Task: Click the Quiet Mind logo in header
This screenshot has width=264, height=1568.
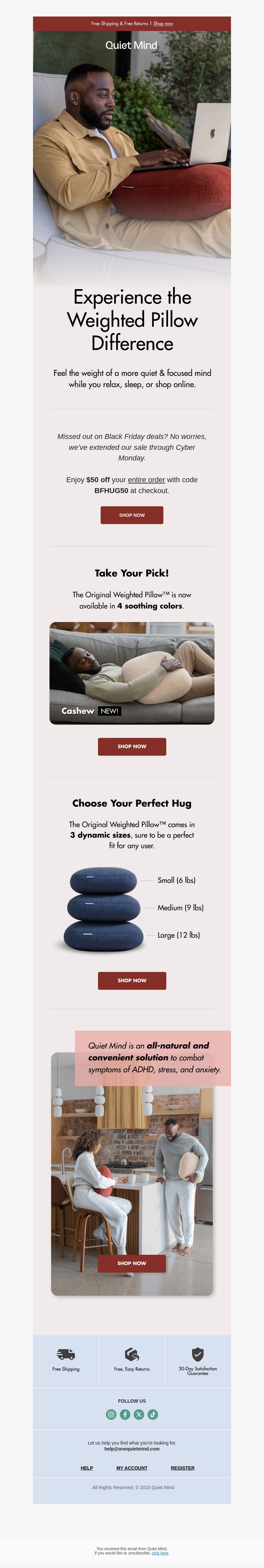Action: pos(131,45)
